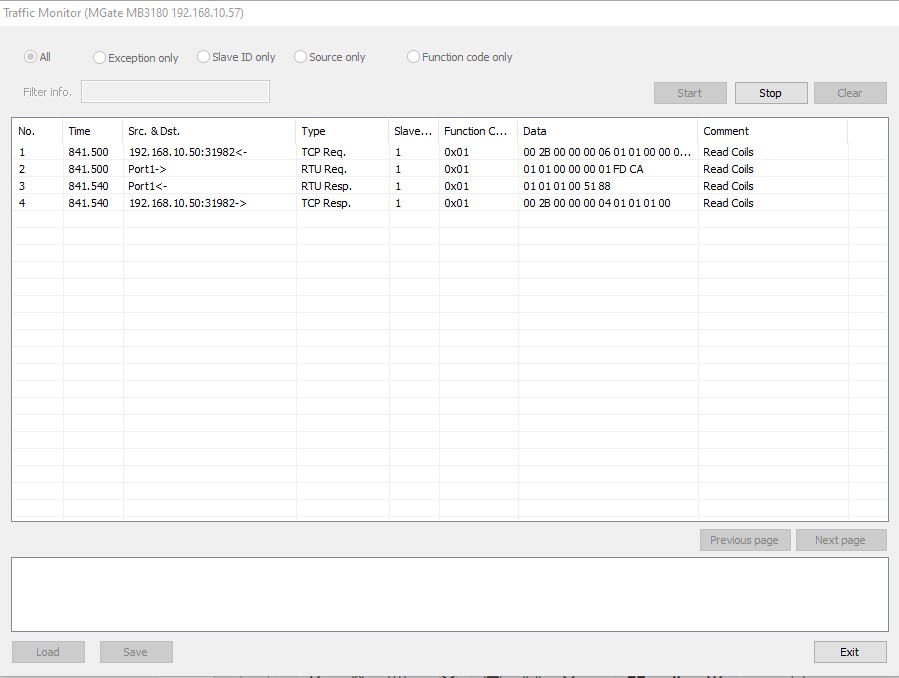
Task: Click the Port1<- source cell
Action: 147,186
